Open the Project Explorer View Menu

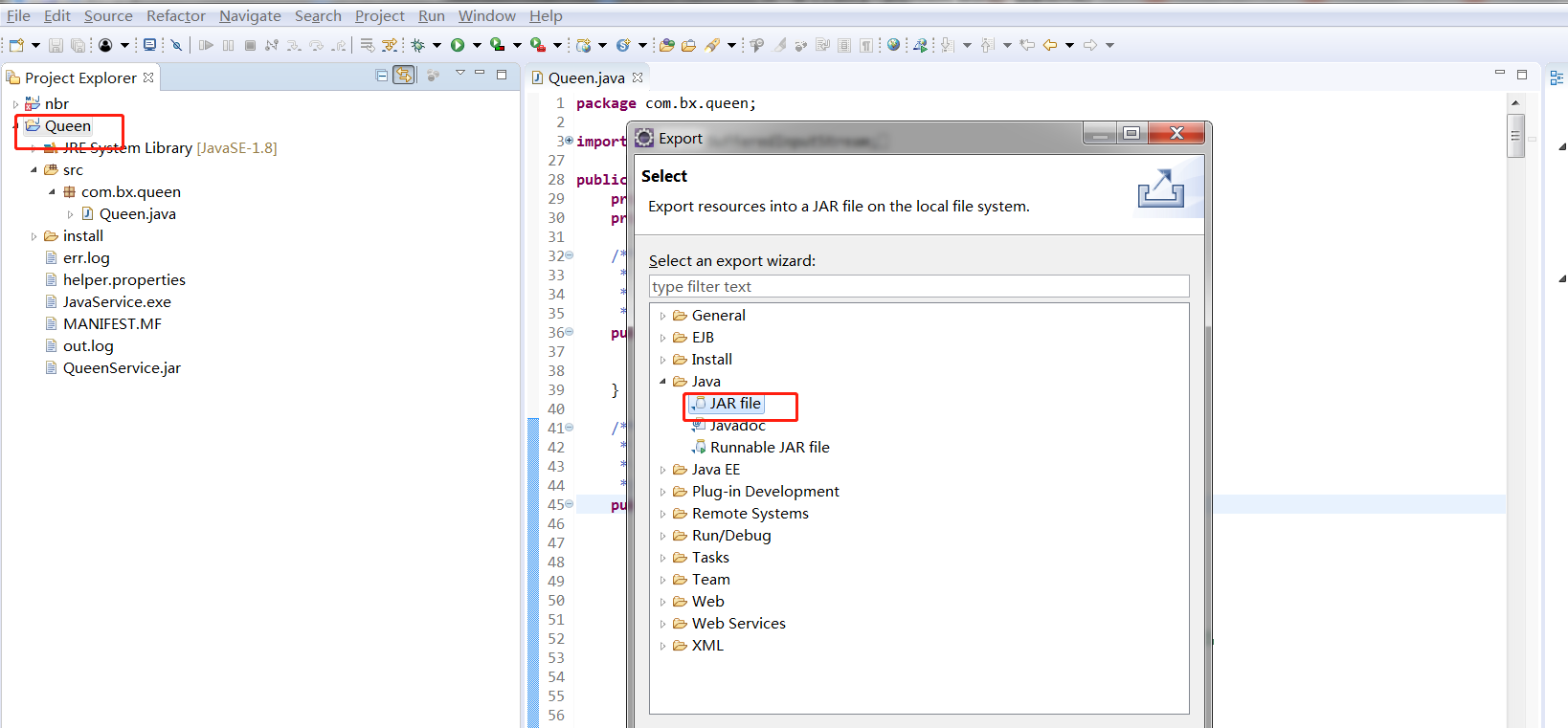[459, 73]
